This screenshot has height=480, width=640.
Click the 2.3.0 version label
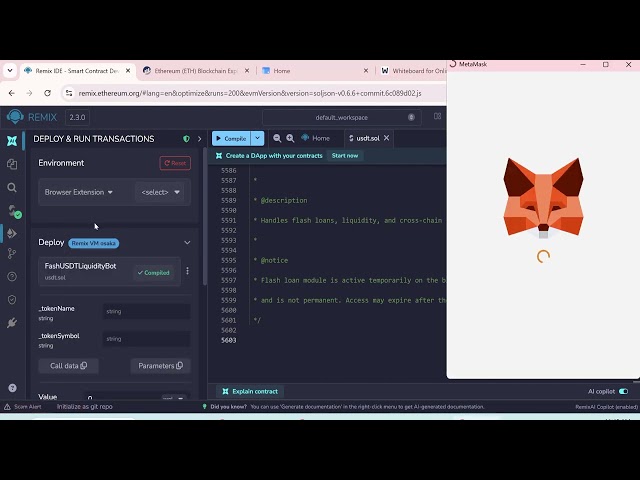77,118
